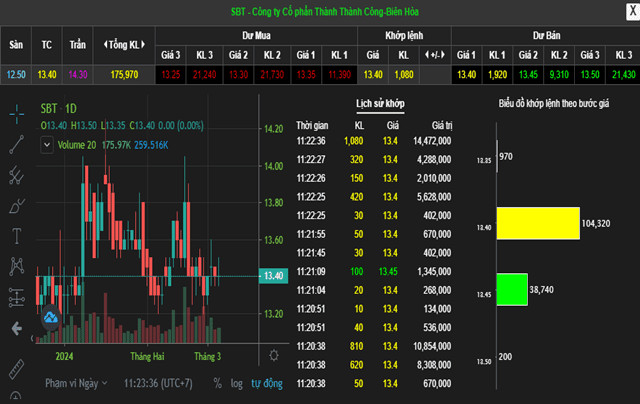Open the chart patterns tool
This screenshot has width=640, height=404.
16,266
